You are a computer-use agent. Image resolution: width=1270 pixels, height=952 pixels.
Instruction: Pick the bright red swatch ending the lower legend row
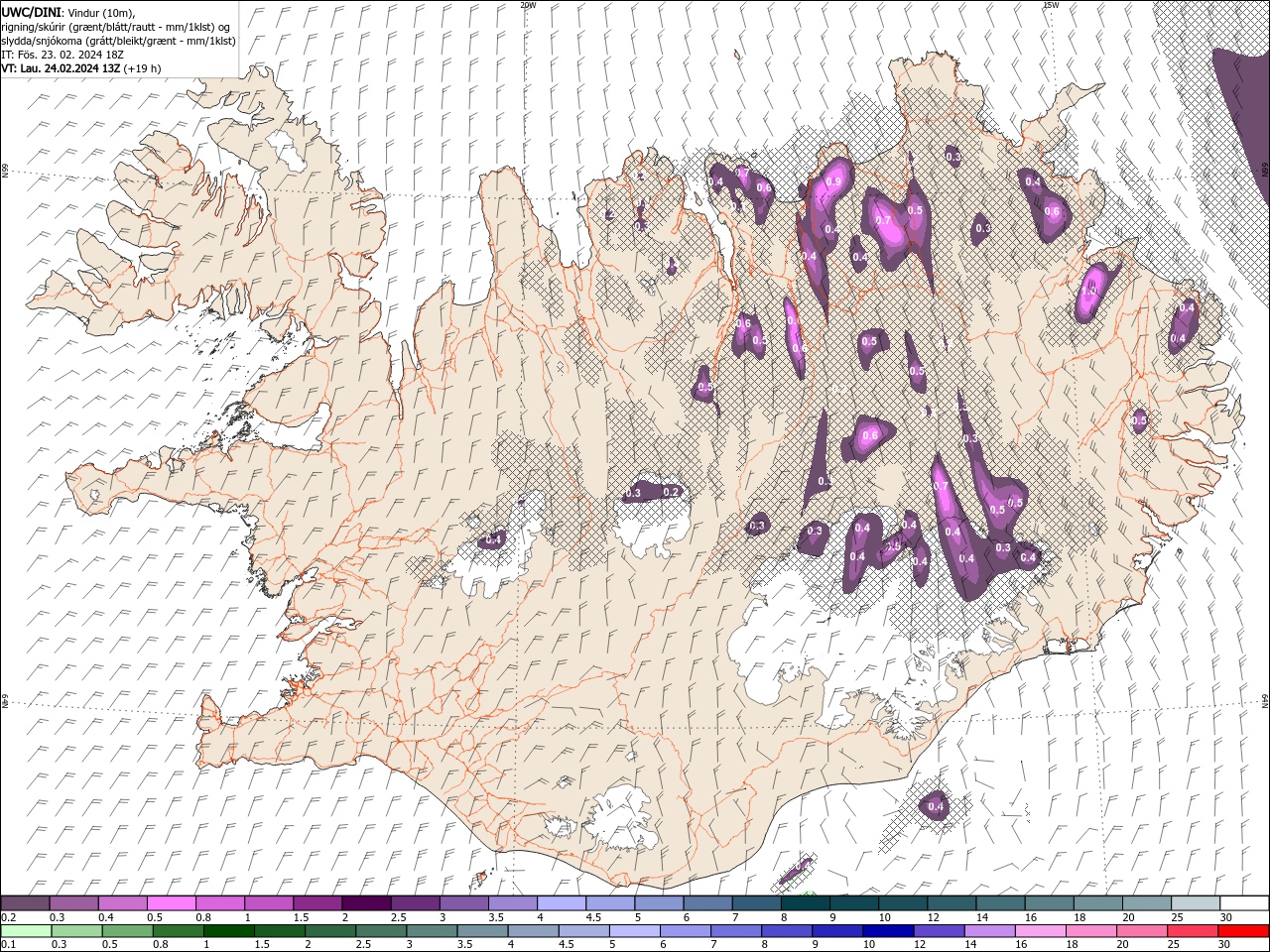pyautogui.click(x=1244, y=931)
